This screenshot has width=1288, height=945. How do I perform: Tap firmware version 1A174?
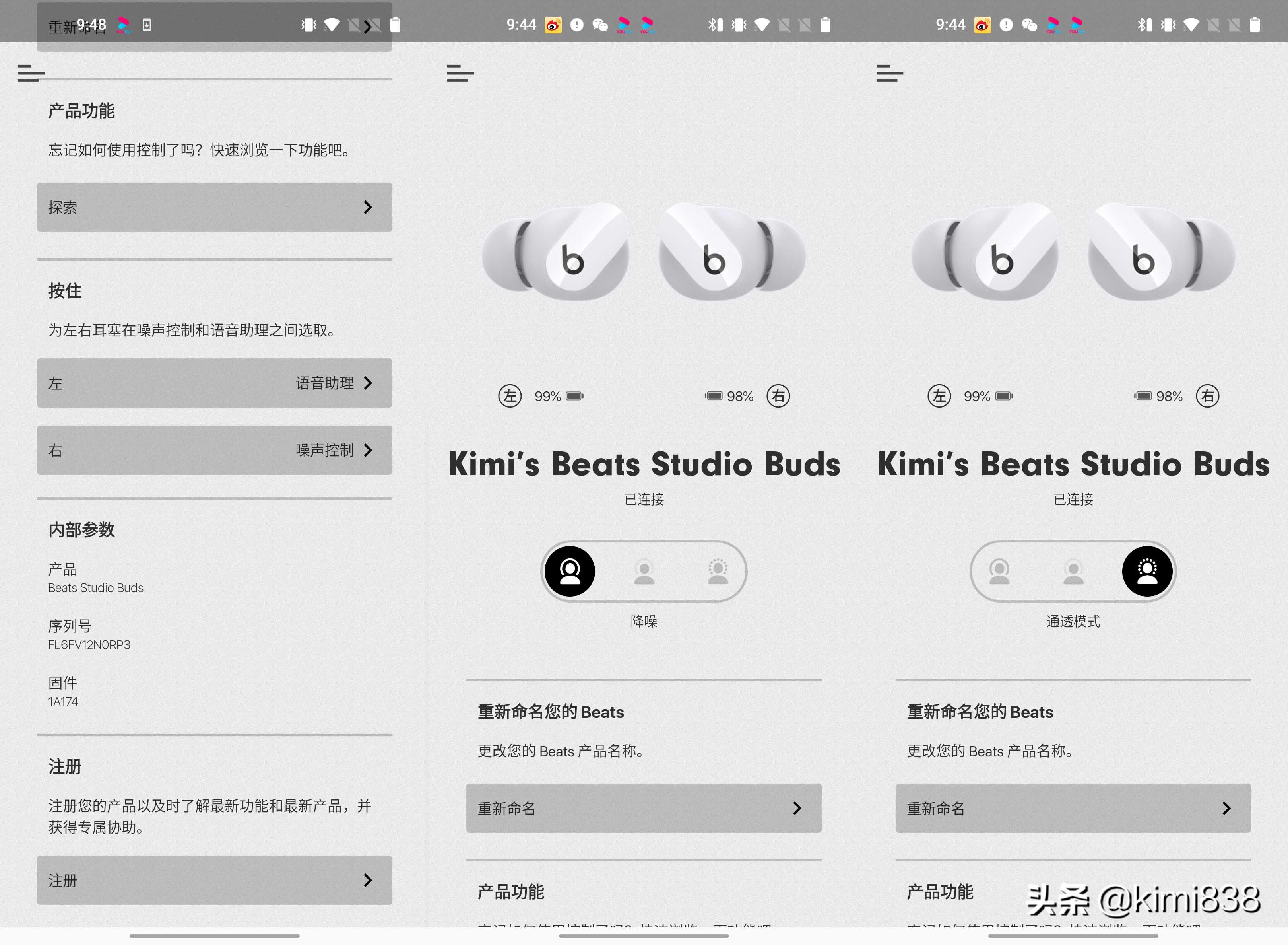coord(63,701)
